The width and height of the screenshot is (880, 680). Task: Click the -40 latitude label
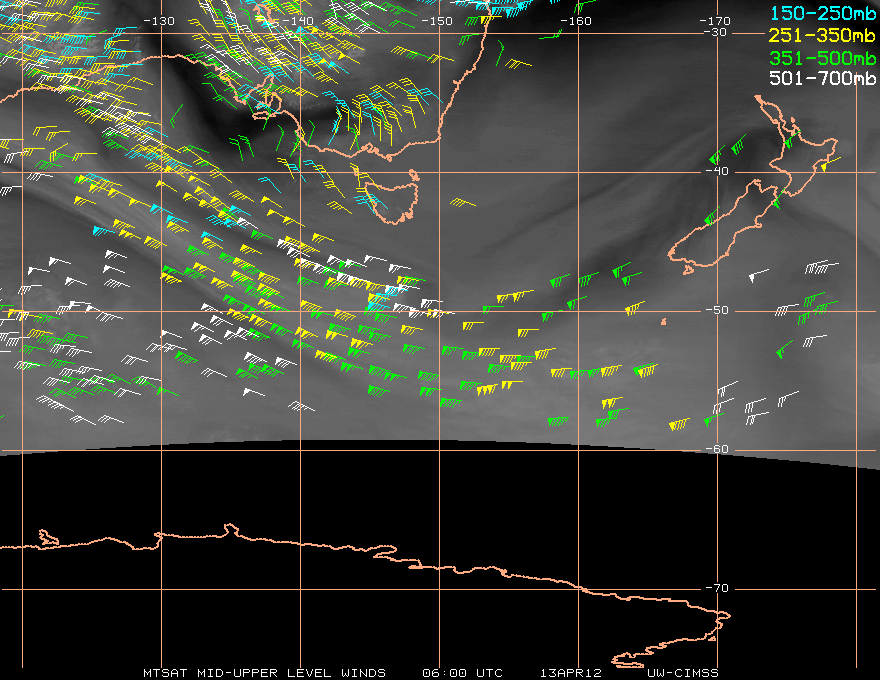tap(717, 172)
